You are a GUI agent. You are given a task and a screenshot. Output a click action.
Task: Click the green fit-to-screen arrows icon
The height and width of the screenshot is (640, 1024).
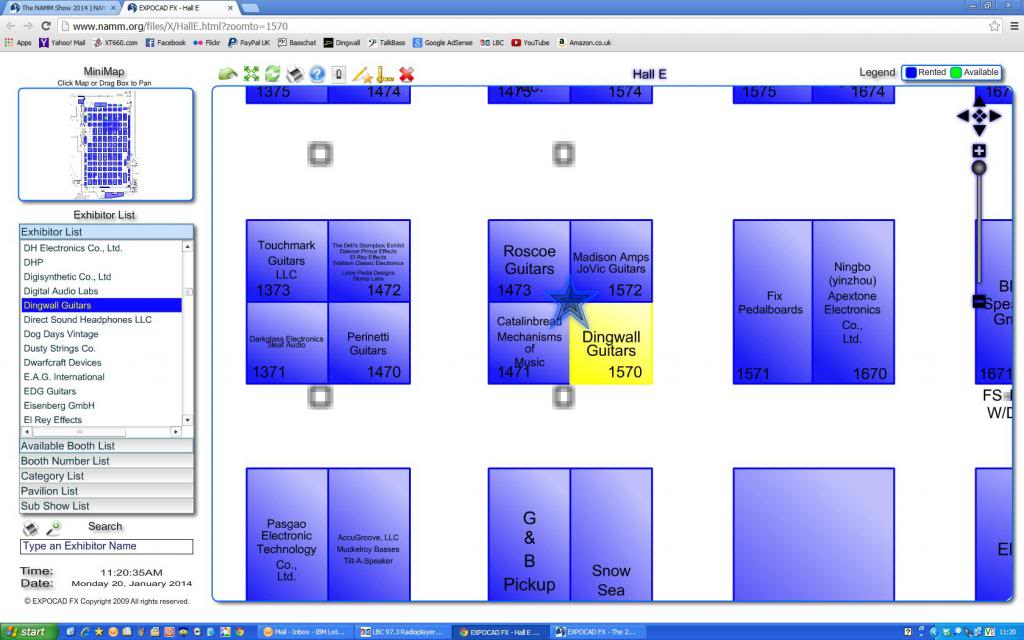click(251, 74)
